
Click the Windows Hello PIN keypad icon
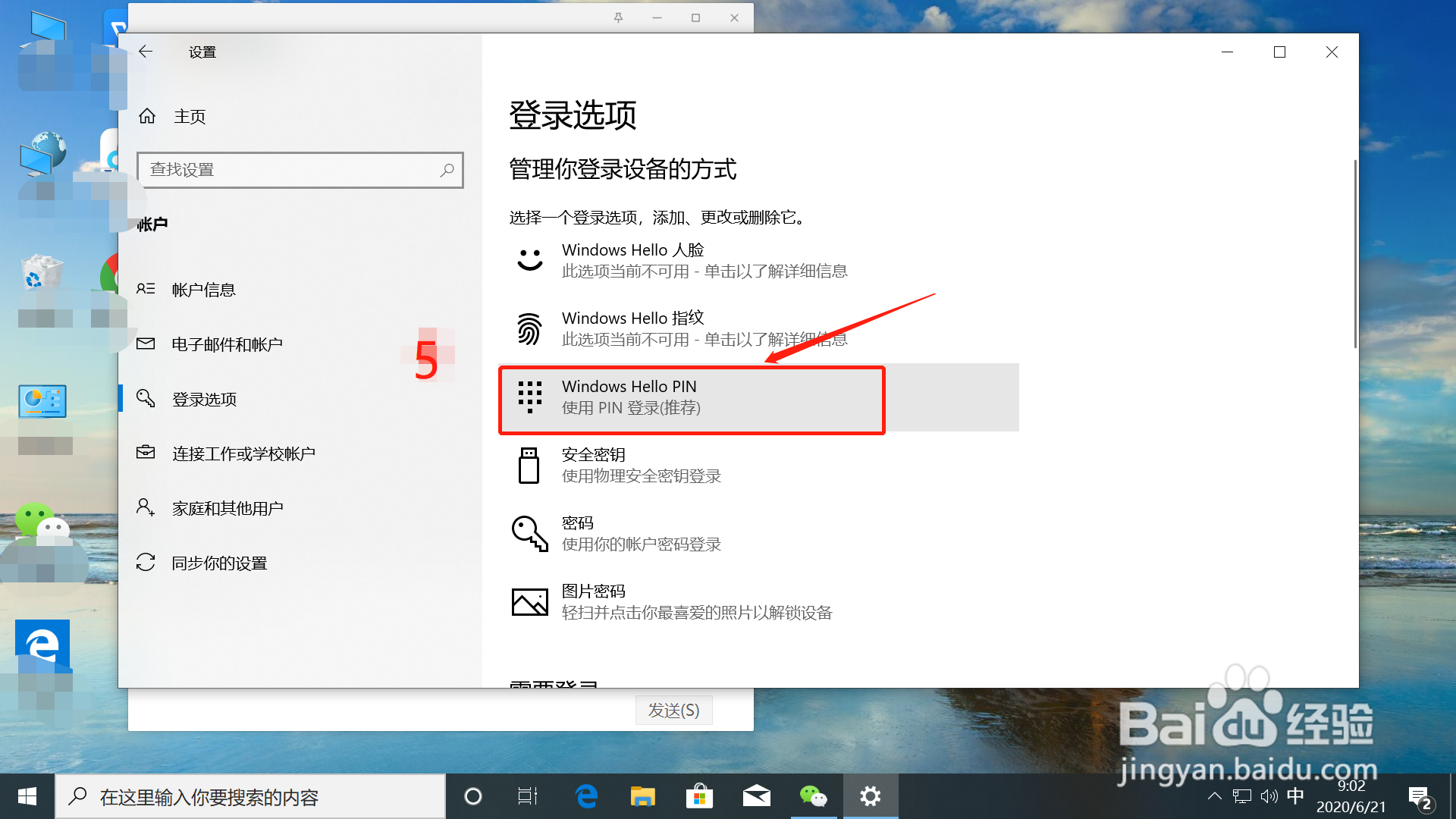point(530,397)
